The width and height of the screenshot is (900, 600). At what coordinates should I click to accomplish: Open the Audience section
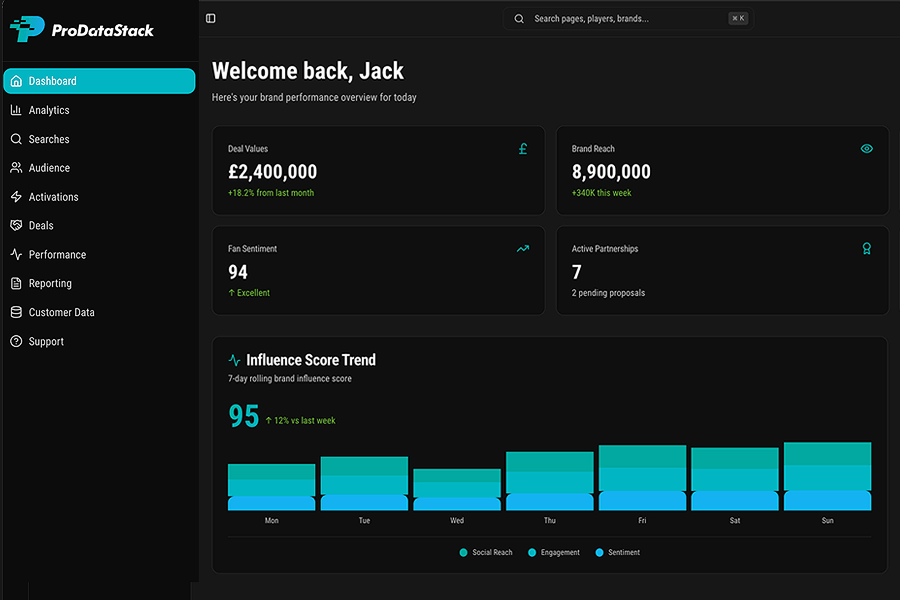(x=49, y=168)
